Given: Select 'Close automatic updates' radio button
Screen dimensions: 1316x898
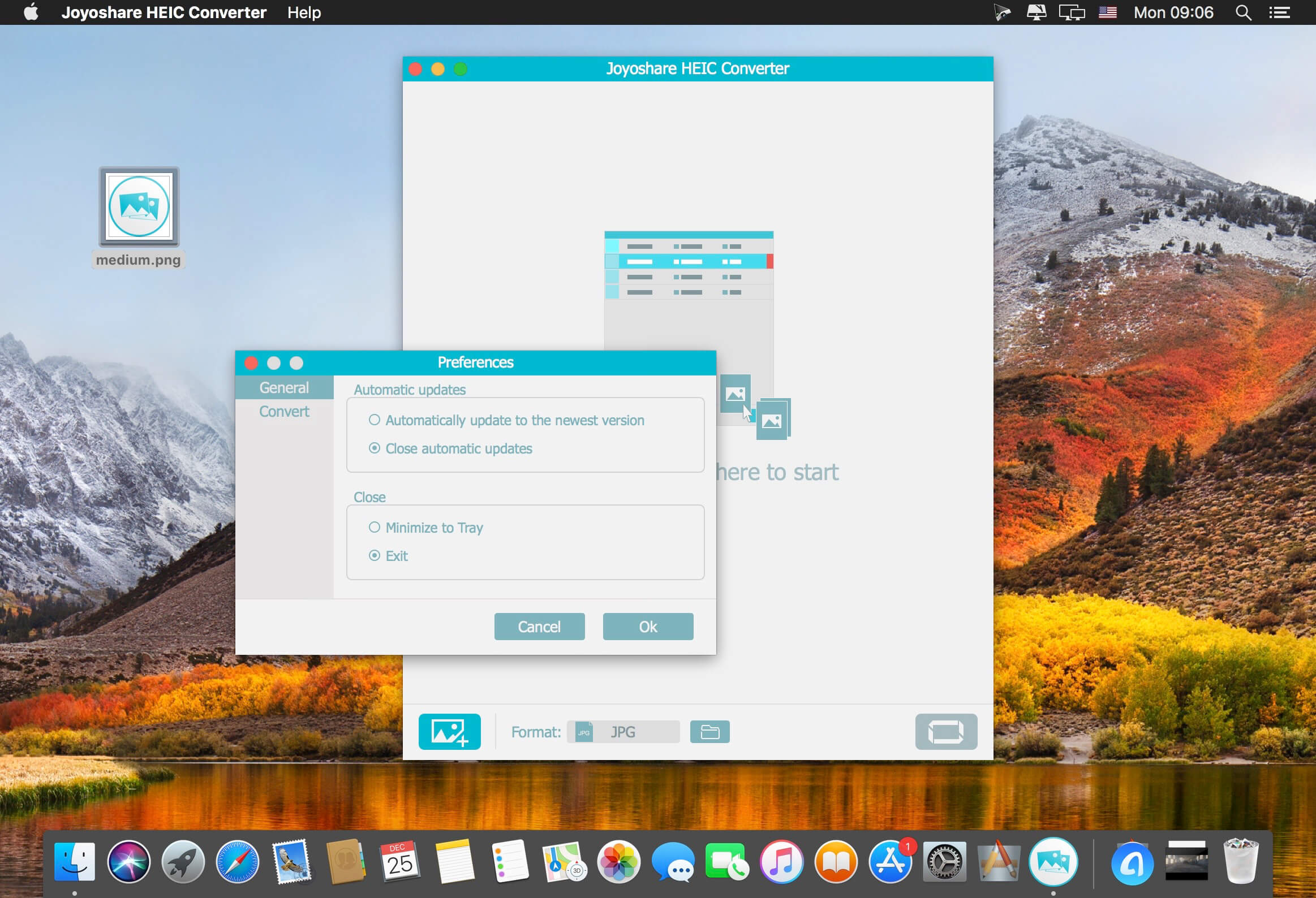Looking at the screenshot, I should click(x=374, y=447).
